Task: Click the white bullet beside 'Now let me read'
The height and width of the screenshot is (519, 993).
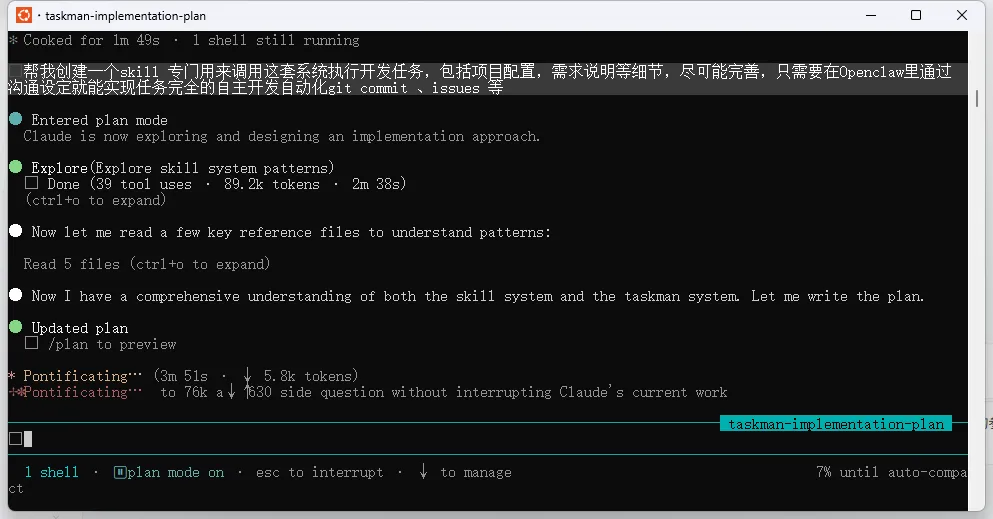Action: click(16, 231)
